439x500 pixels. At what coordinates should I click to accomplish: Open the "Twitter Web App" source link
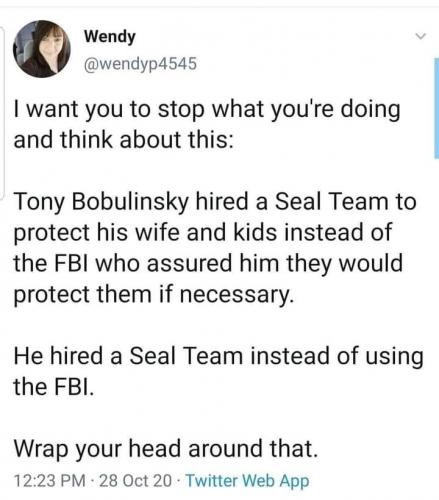pos(247,481)
